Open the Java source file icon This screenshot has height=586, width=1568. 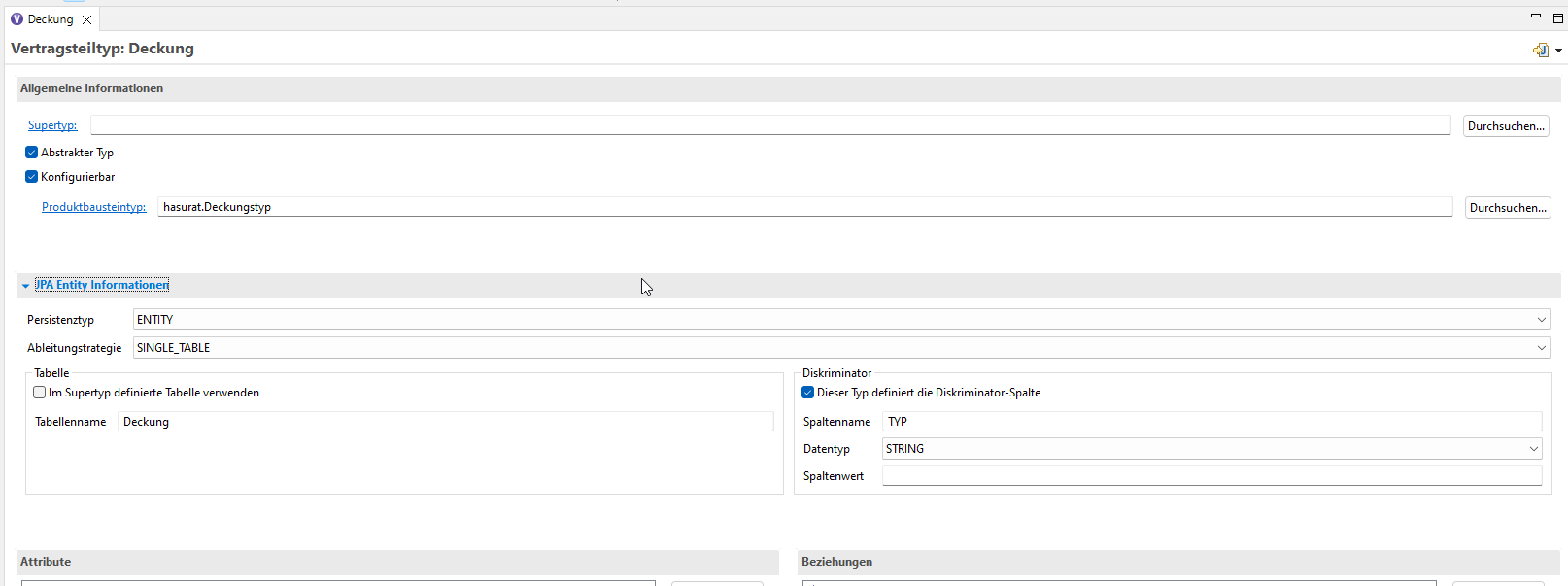click(x=1540, y=50)
